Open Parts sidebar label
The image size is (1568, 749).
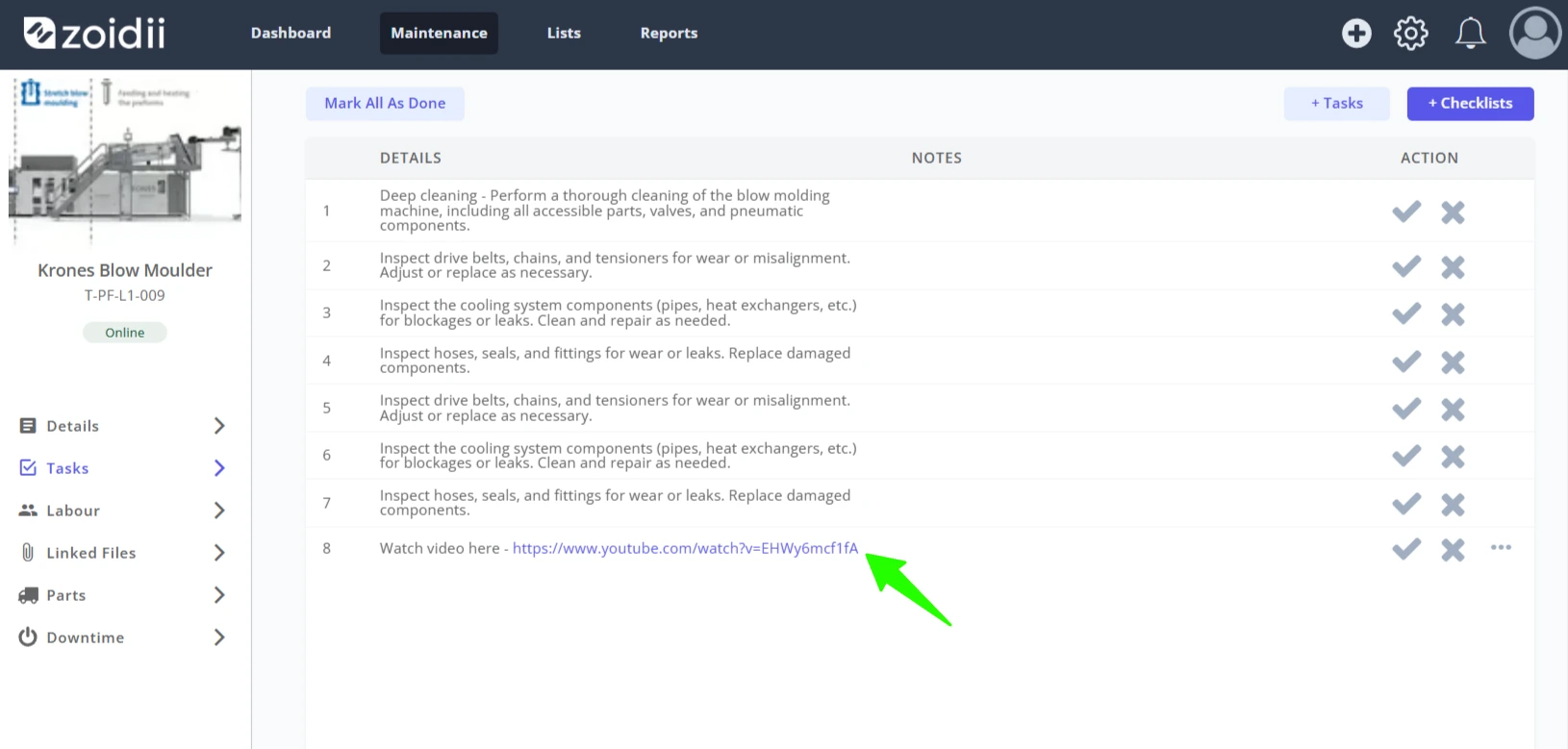66,595
